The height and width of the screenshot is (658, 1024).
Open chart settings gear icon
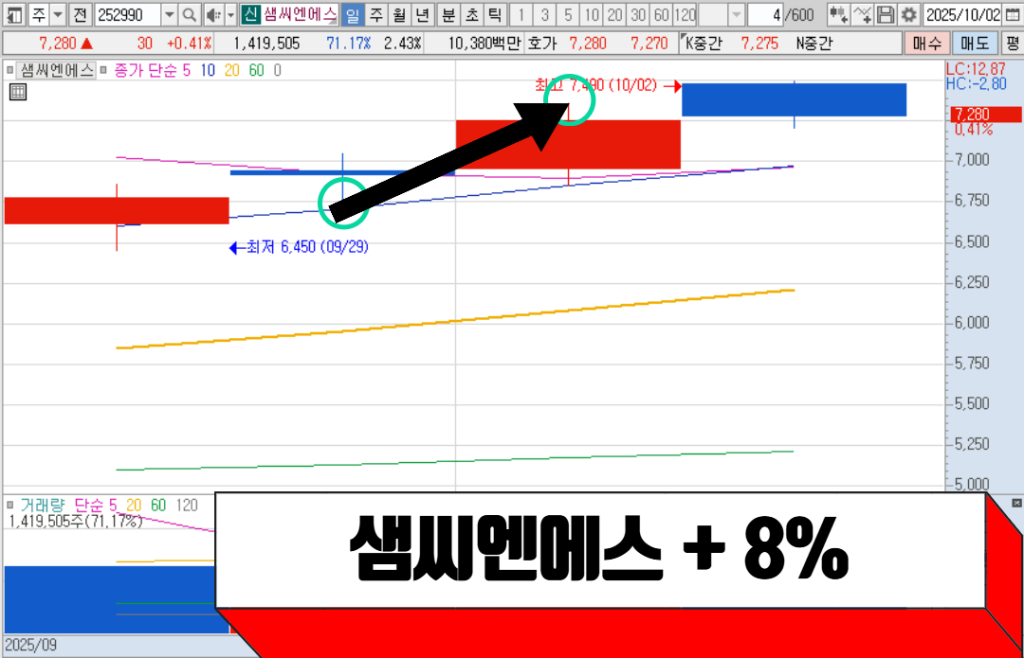coord(908,15)
